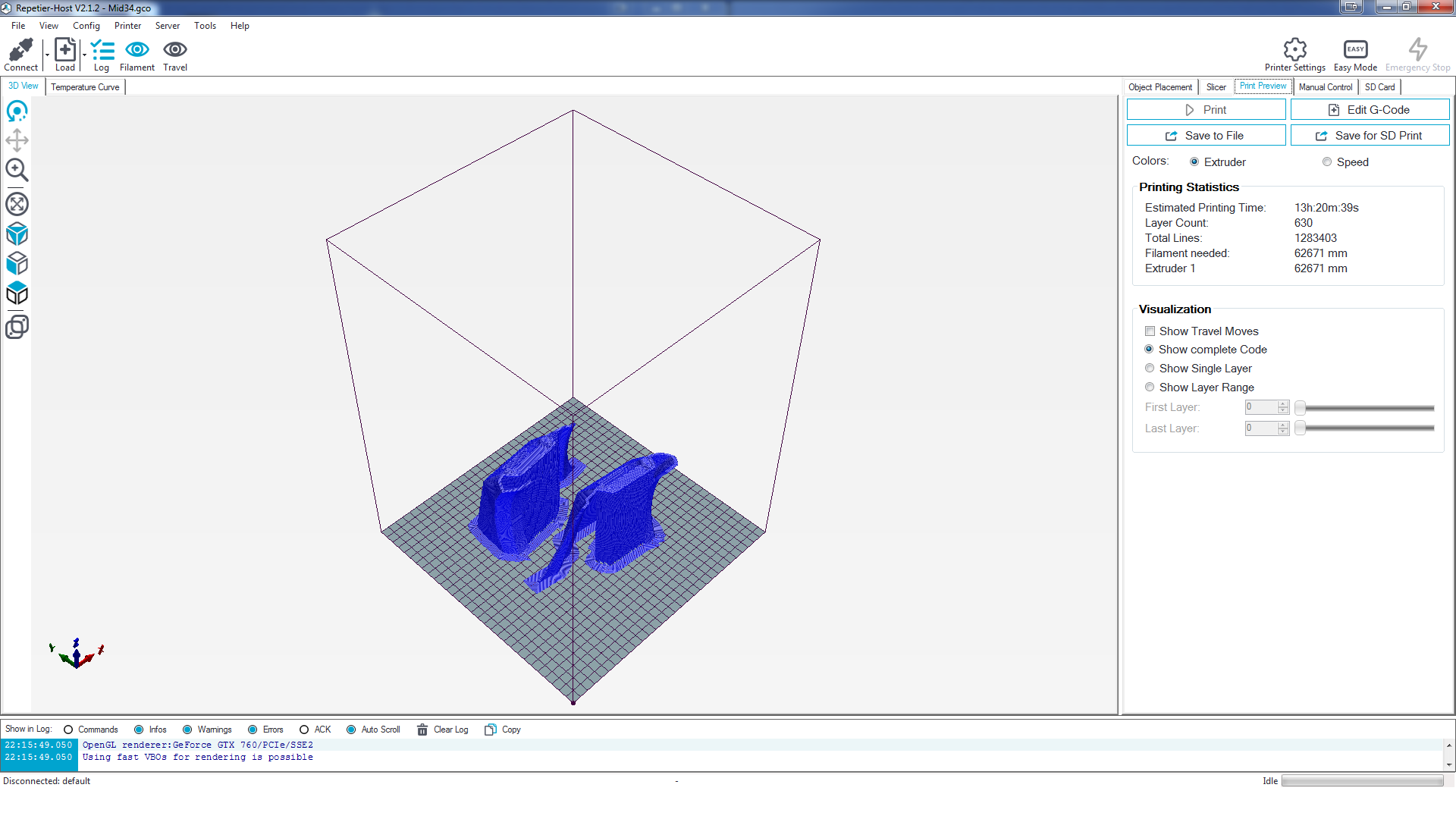Open the Config menu
The image size is (1456, 819).
86,26
